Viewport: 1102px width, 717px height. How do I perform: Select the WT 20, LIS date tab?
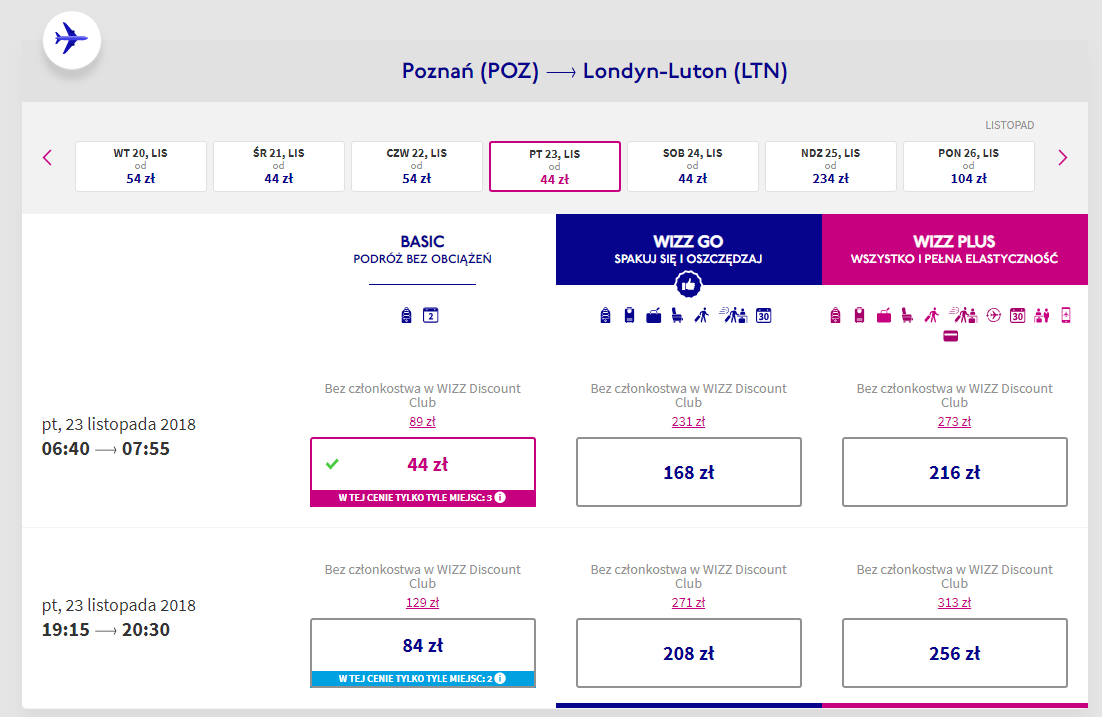point(141,166)
